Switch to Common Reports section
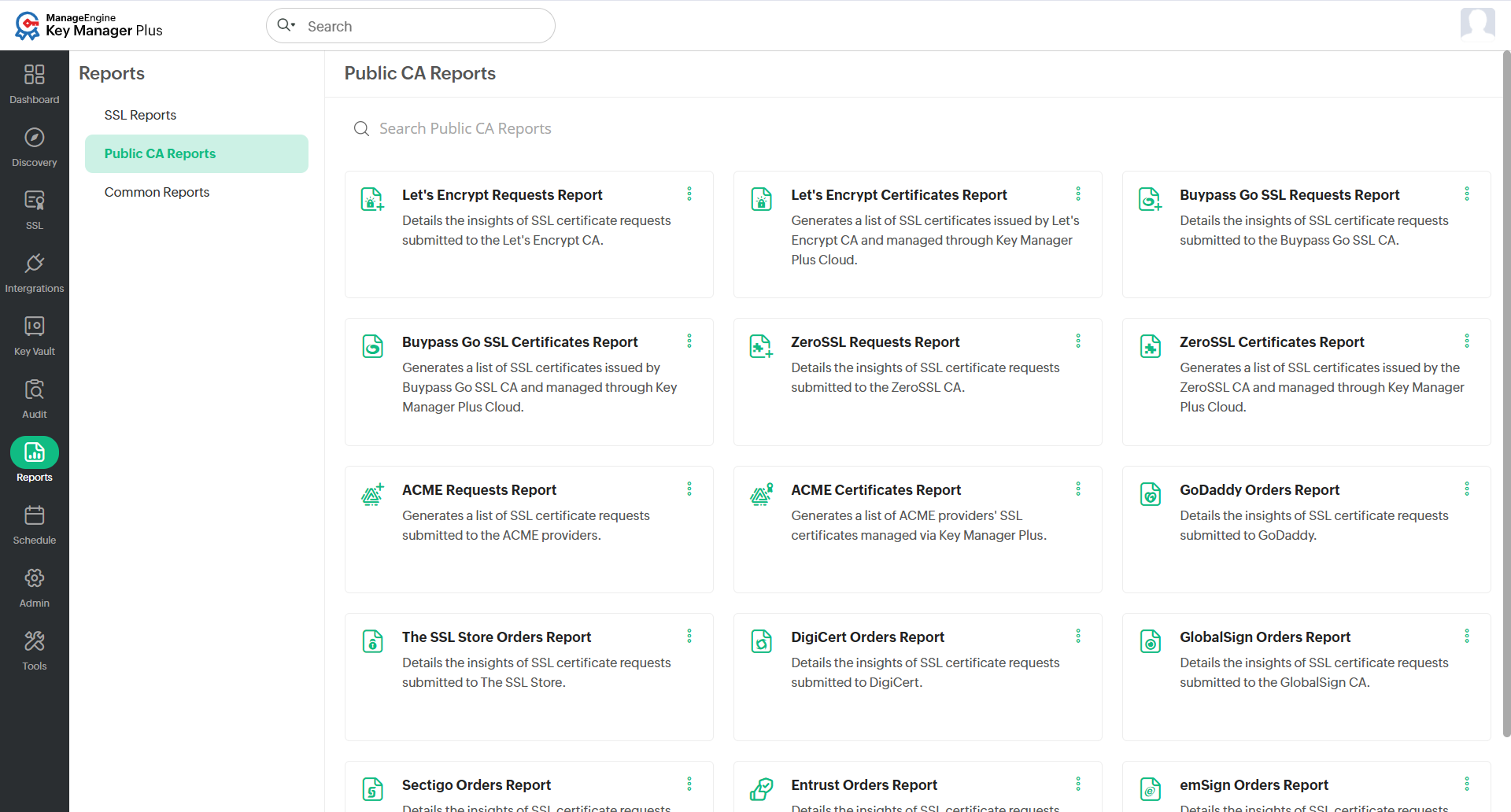This screenshot has width=1511, height=812. (157, 192)
